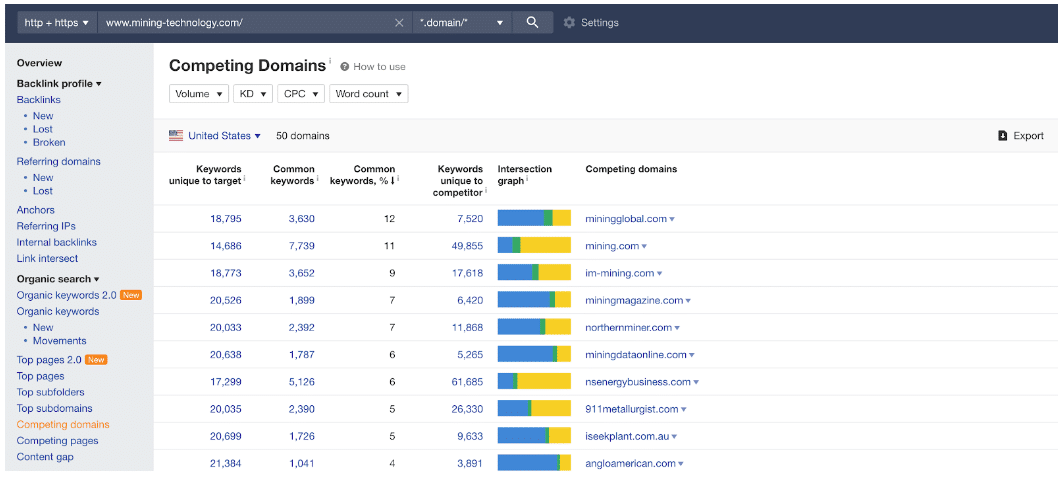Open Settings gear in top bar
This screenshot has width=1063, height=479.
coord(569,22)
